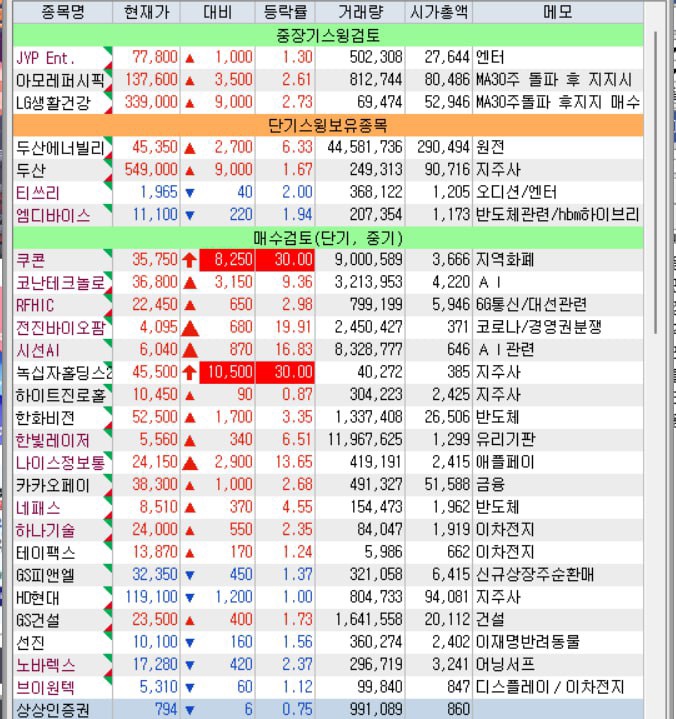Select the 노바렉스 stock name

[x=45, y=665]
